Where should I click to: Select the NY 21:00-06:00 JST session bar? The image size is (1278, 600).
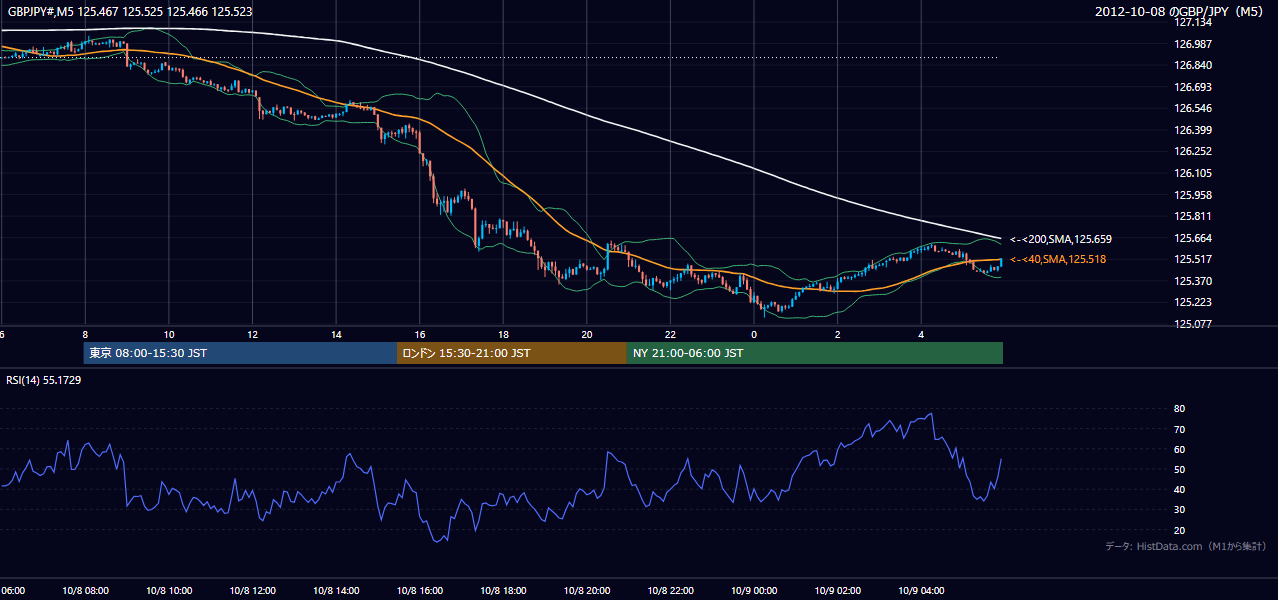(815, 353)
